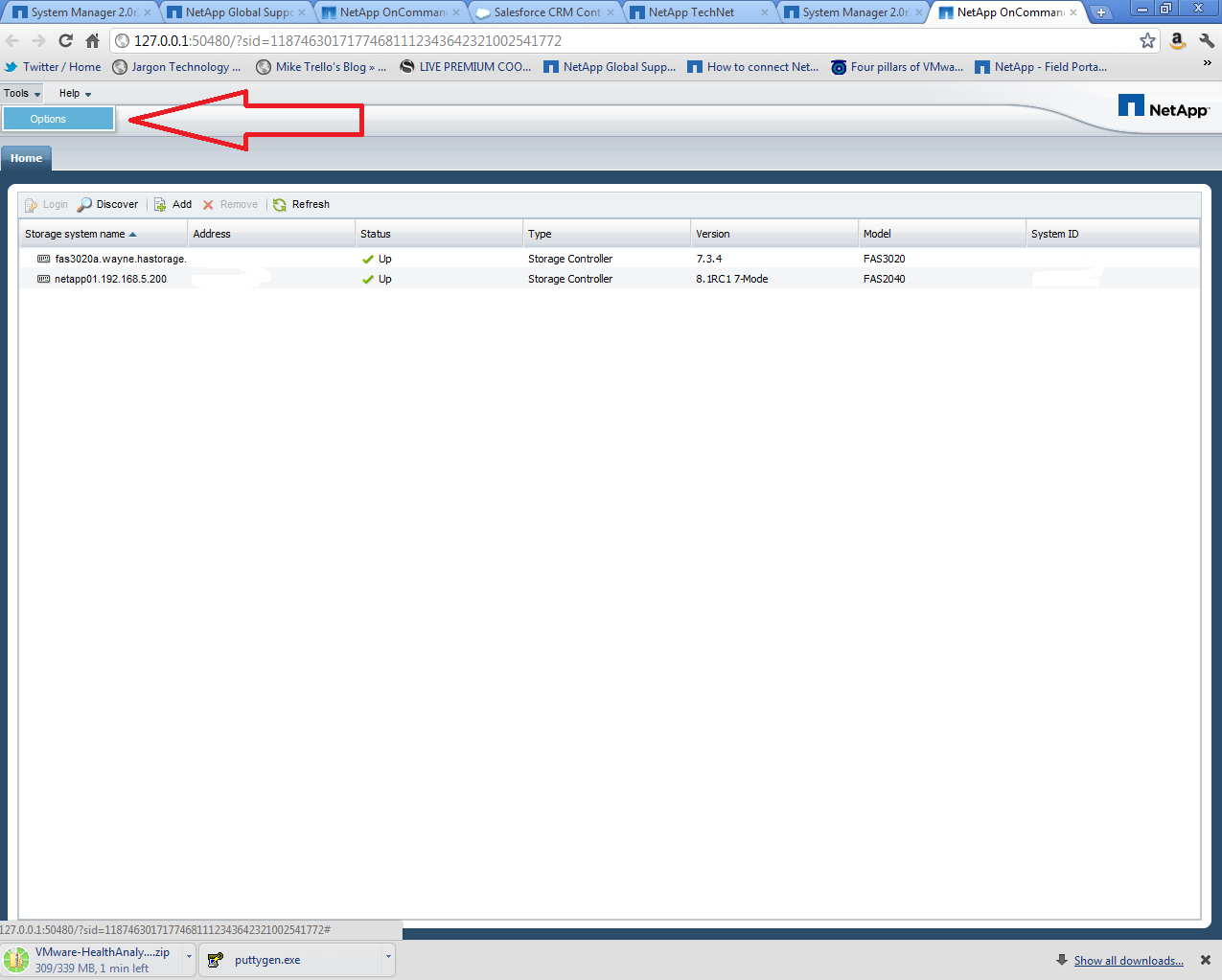The height and width of the screenshot is (980, 1222).
Task: Click the Login toolbar button
Action: [x=46, y=204]
